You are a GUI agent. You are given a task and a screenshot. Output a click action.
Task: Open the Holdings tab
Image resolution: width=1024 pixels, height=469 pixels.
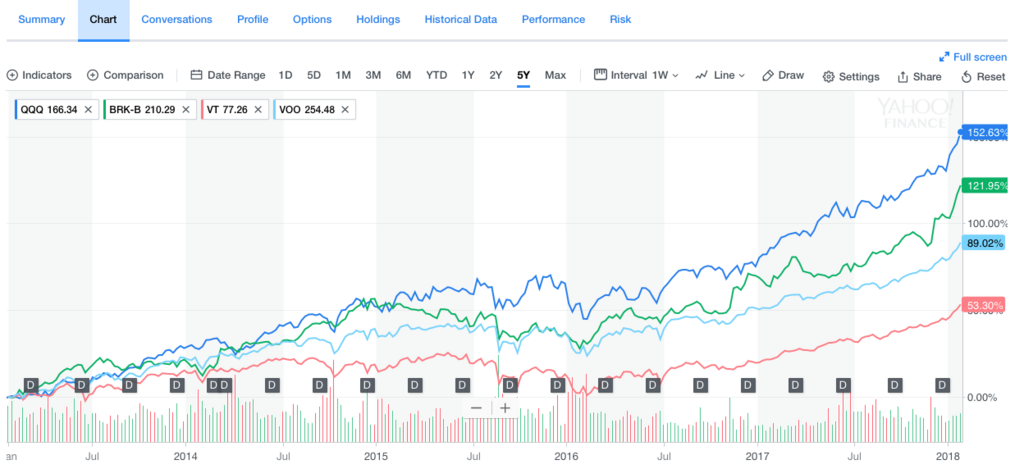coord(378,20)
